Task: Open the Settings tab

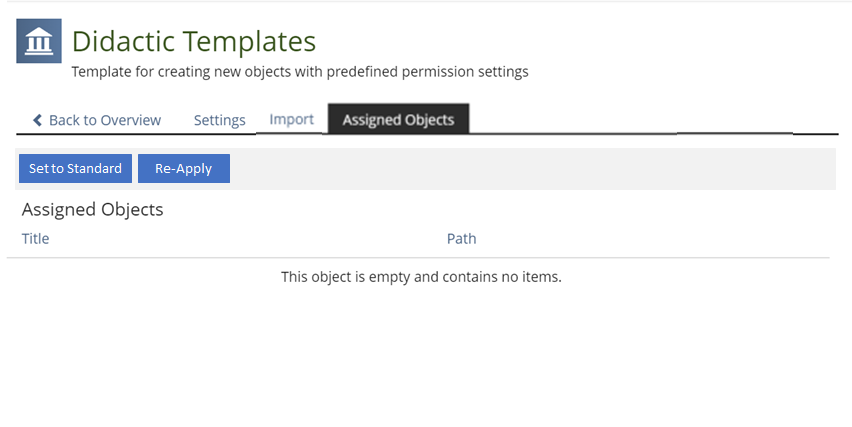Action: pyautogui.click(x=219, y=120)
